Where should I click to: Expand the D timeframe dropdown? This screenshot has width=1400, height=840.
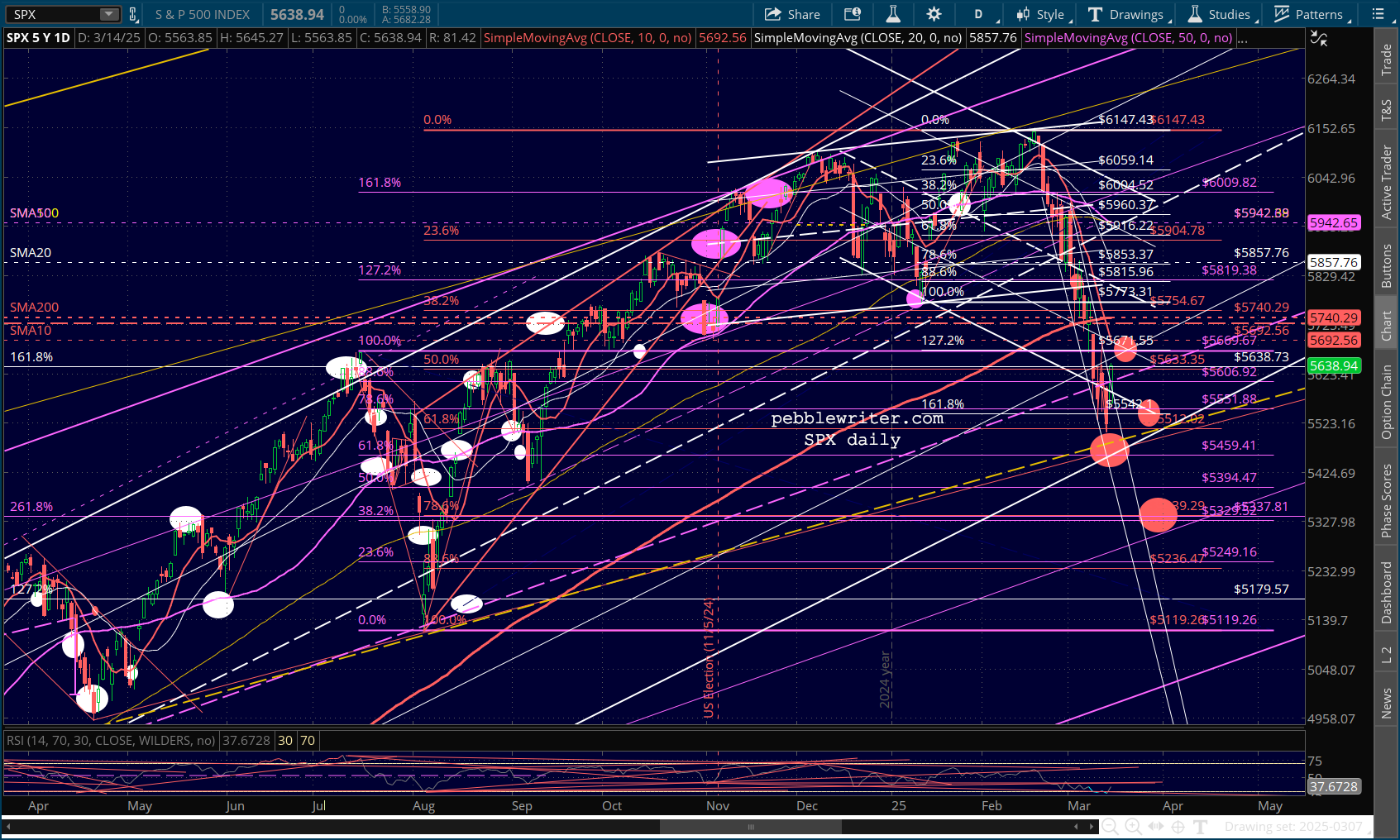point(982,14)
